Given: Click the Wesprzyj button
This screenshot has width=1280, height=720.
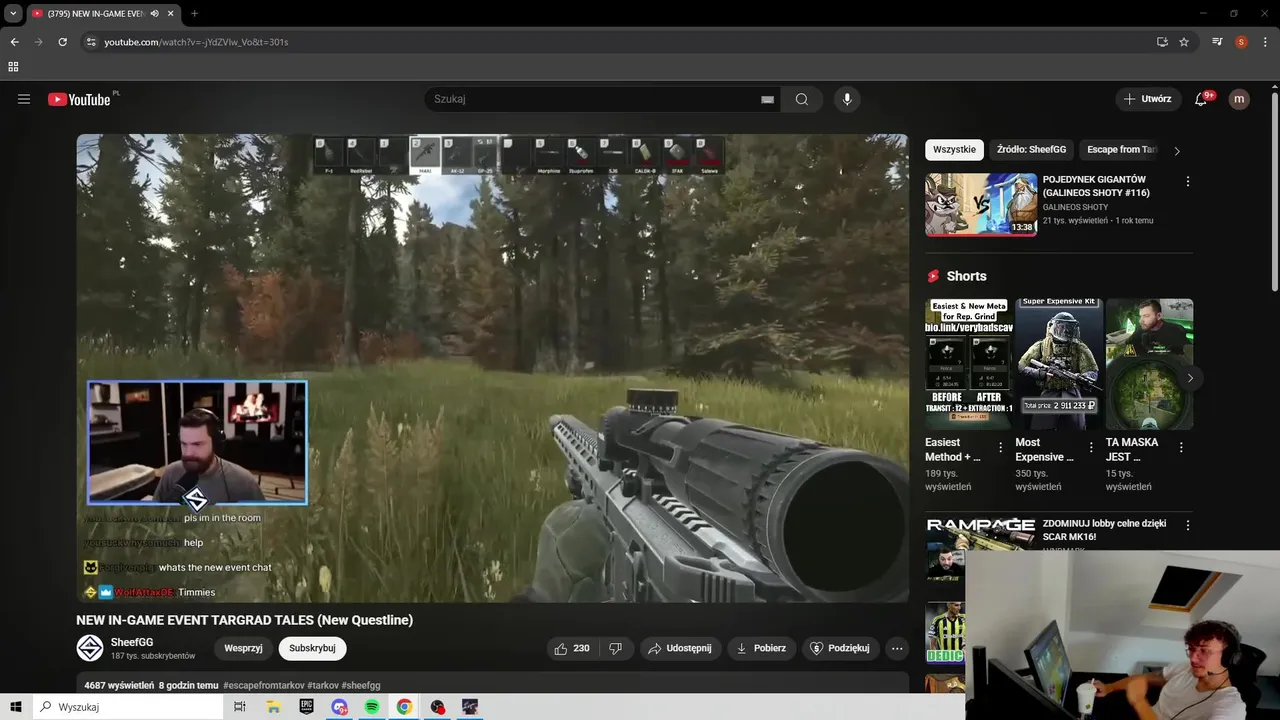Looking at the screenshot, I should tap(243, 648).
